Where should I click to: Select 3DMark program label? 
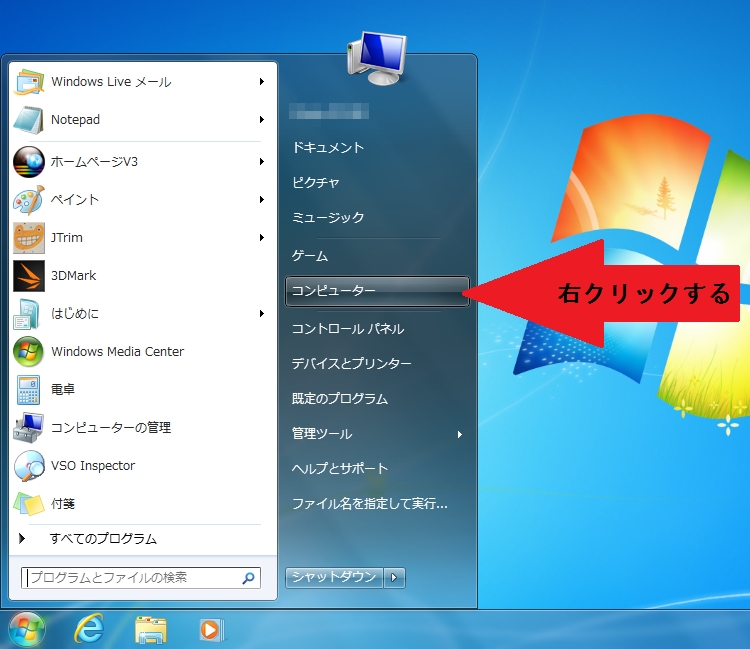pos(74,275)
